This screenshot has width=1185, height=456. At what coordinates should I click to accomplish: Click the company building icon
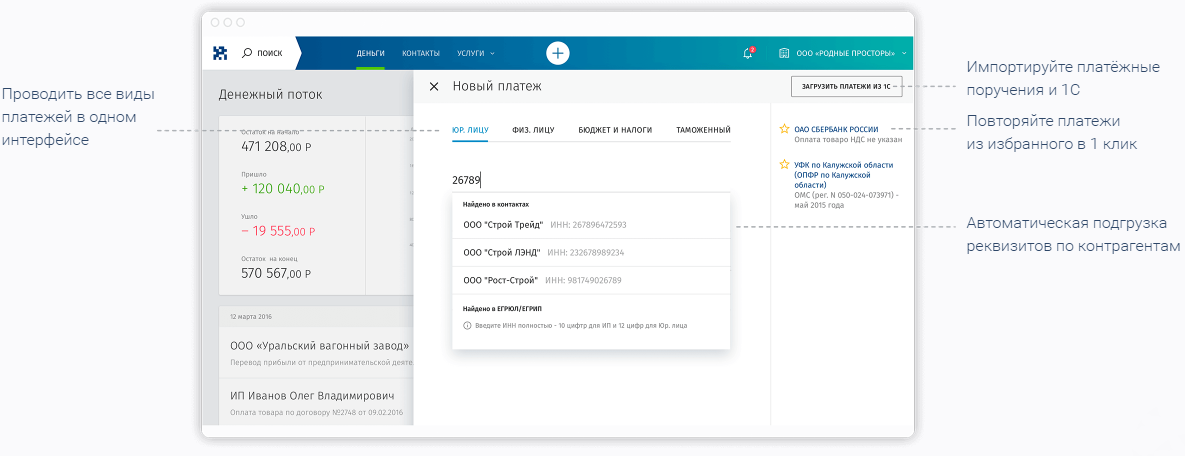click(x=783, y=53)
